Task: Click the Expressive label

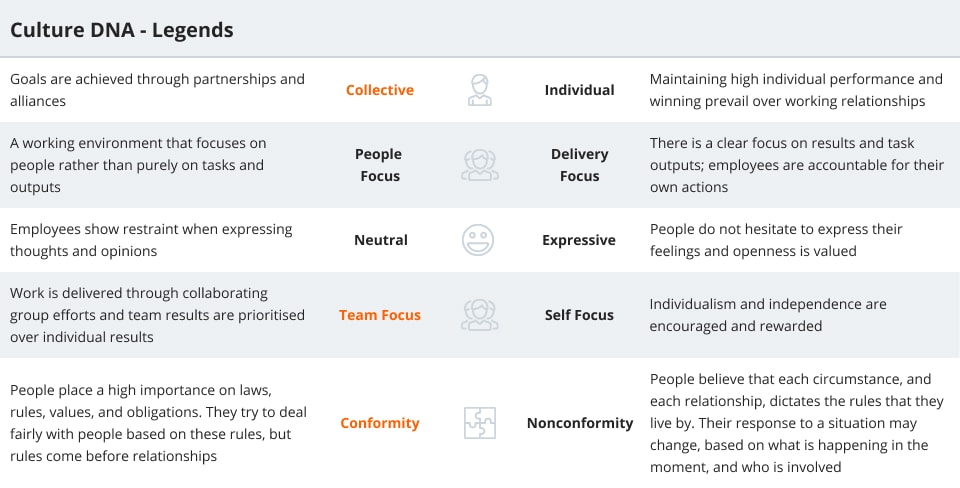Action: [x=579, y=240]
